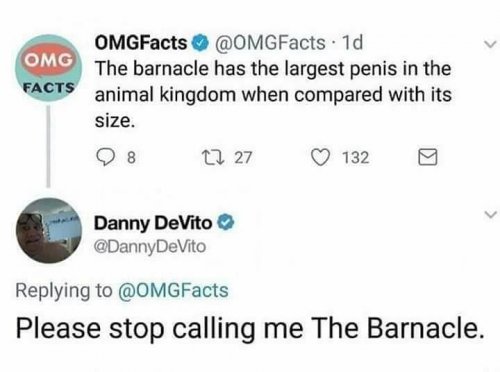Click Danny DeVito's verified checkmark badge
This screenshot has height=372, width=500.
(x=226, y=223)
